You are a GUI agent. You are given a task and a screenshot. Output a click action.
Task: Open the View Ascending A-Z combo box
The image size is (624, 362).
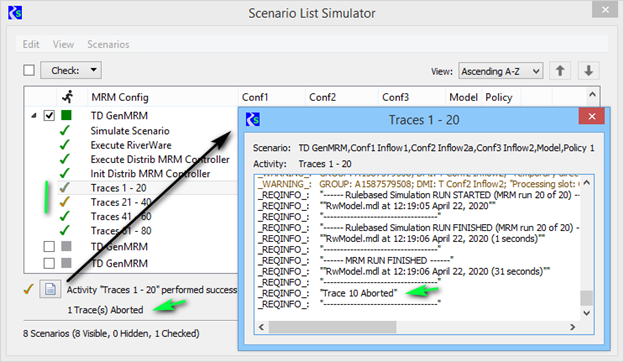click(501, 71)
